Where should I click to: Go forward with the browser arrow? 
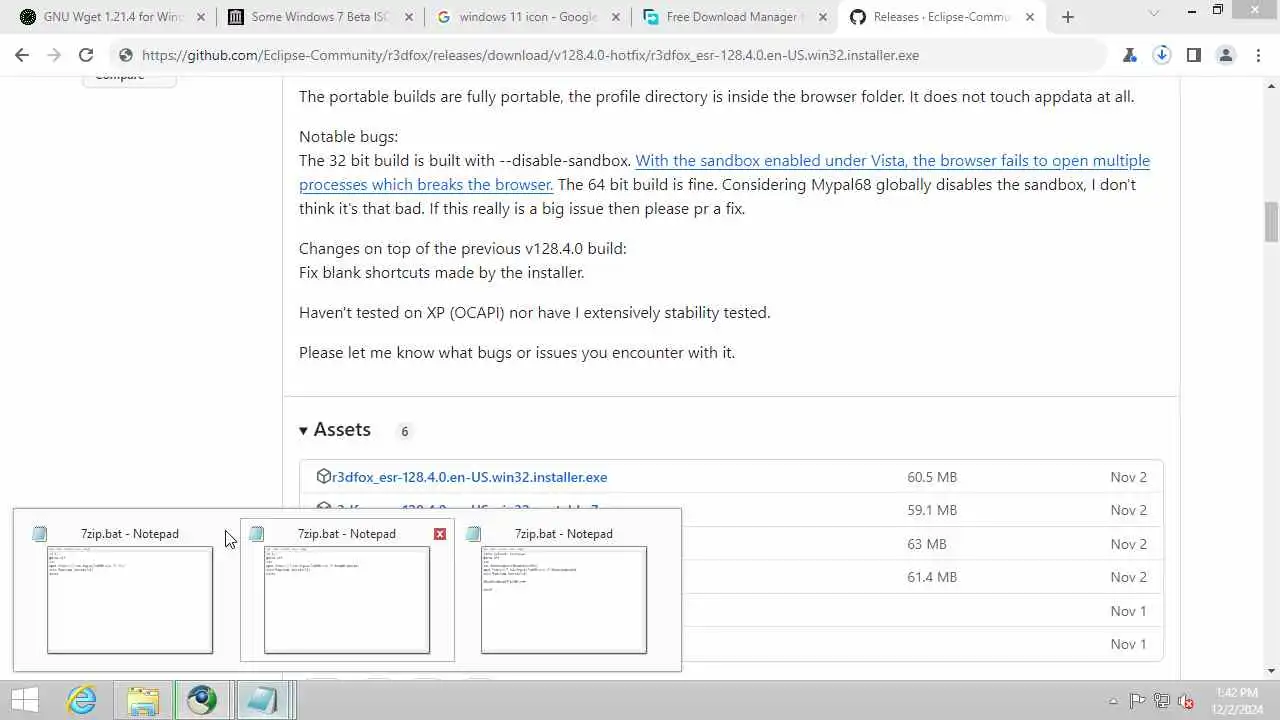pos(54,55)
